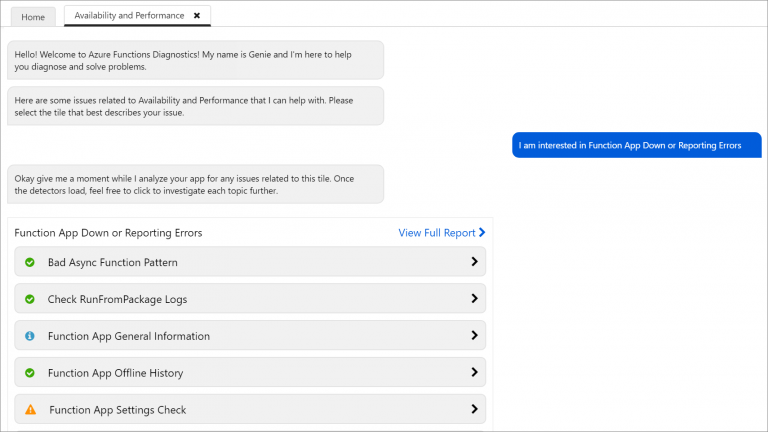
Task: Expand Function App General Information chevron
Action: click(x=474, y=336)
